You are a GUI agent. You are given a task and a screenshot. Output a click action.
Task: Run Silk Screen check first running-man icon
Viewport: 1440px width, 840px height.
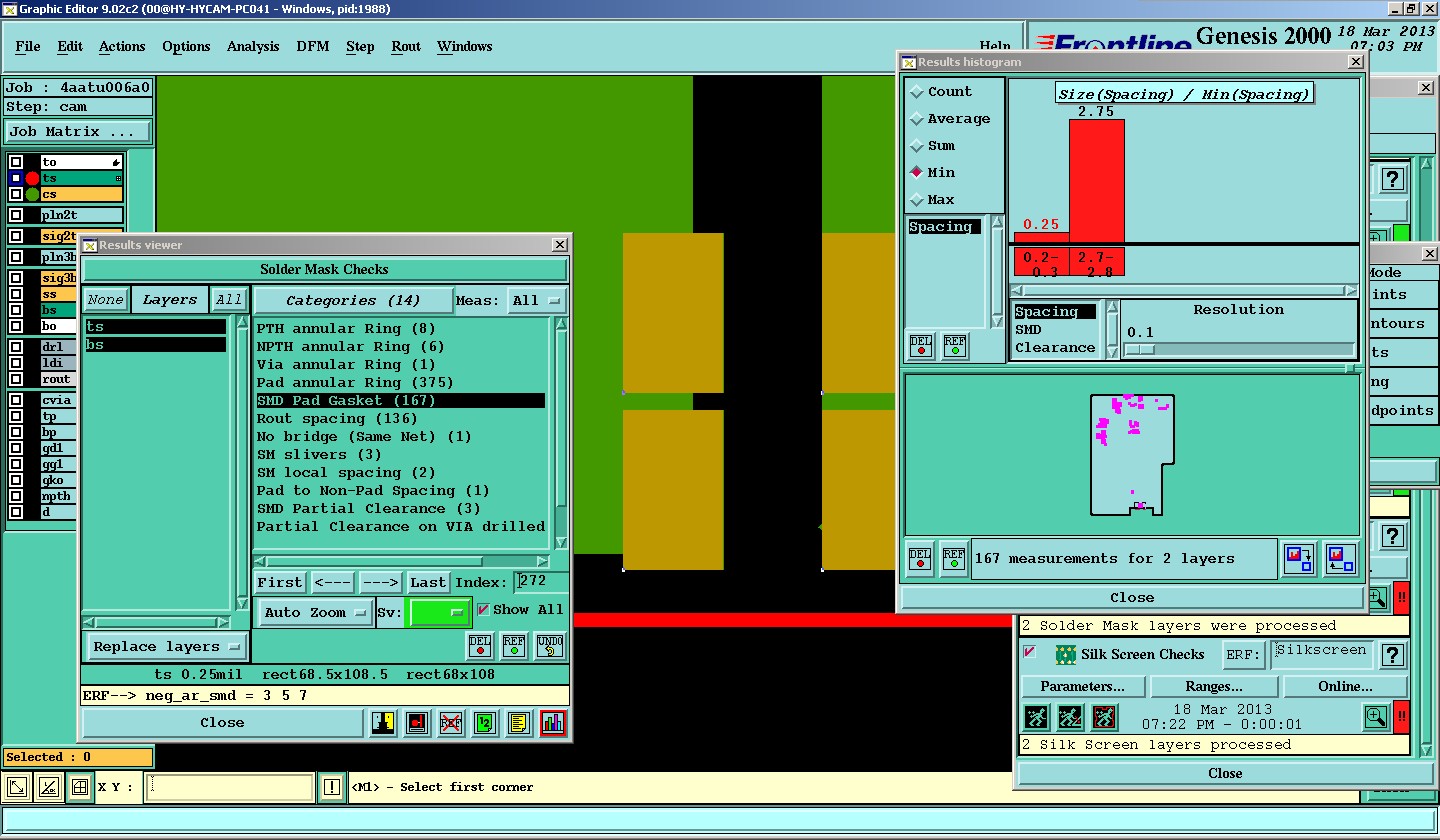[x=1037, y=717]
